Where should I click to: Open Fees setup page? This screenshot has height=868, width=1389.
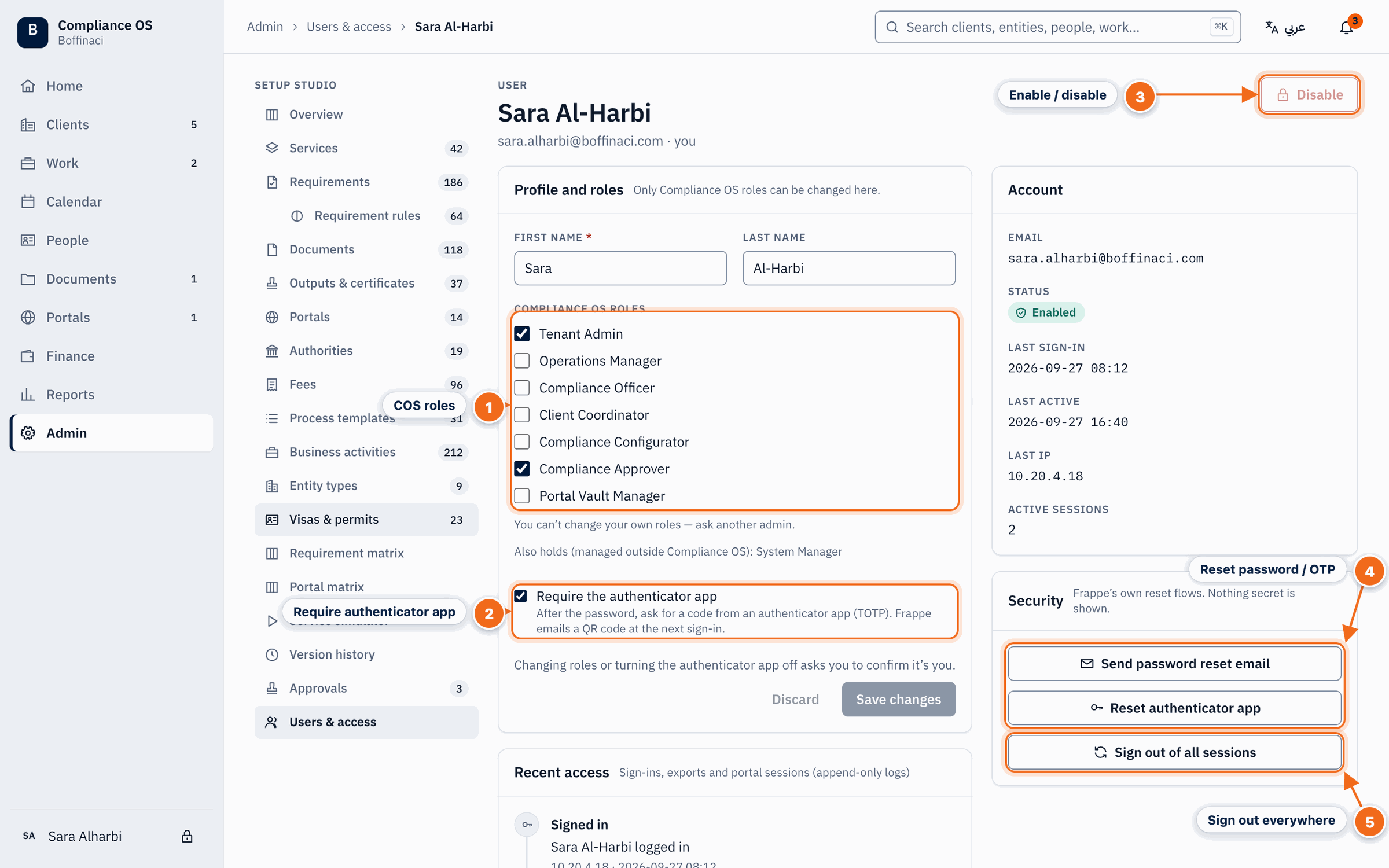point(366,384)
